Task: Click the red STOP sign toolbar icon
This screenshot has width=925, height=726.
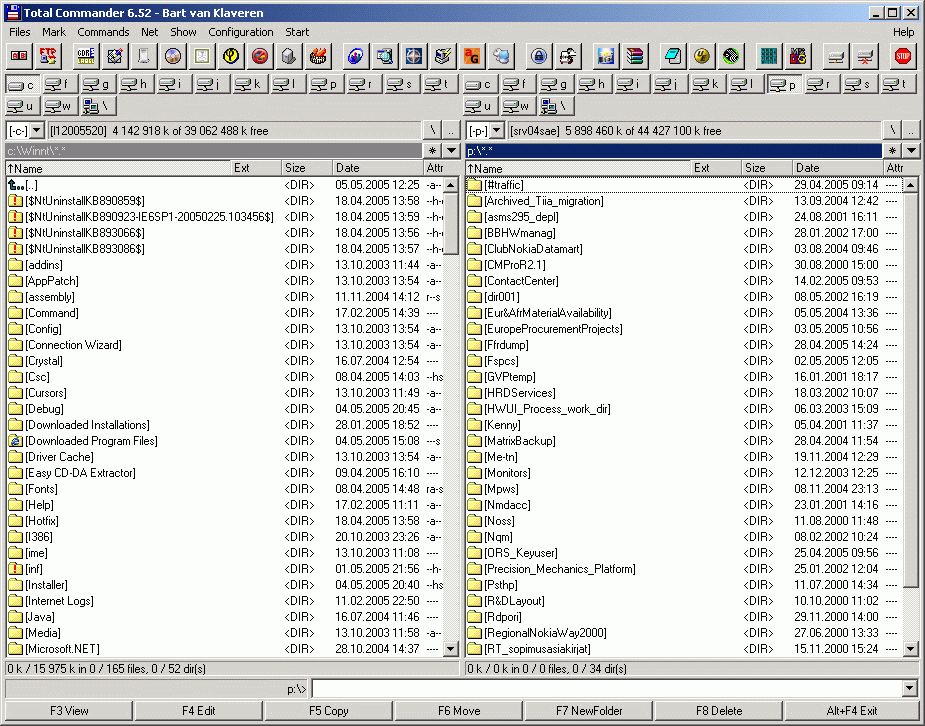Action: (903, 56)
